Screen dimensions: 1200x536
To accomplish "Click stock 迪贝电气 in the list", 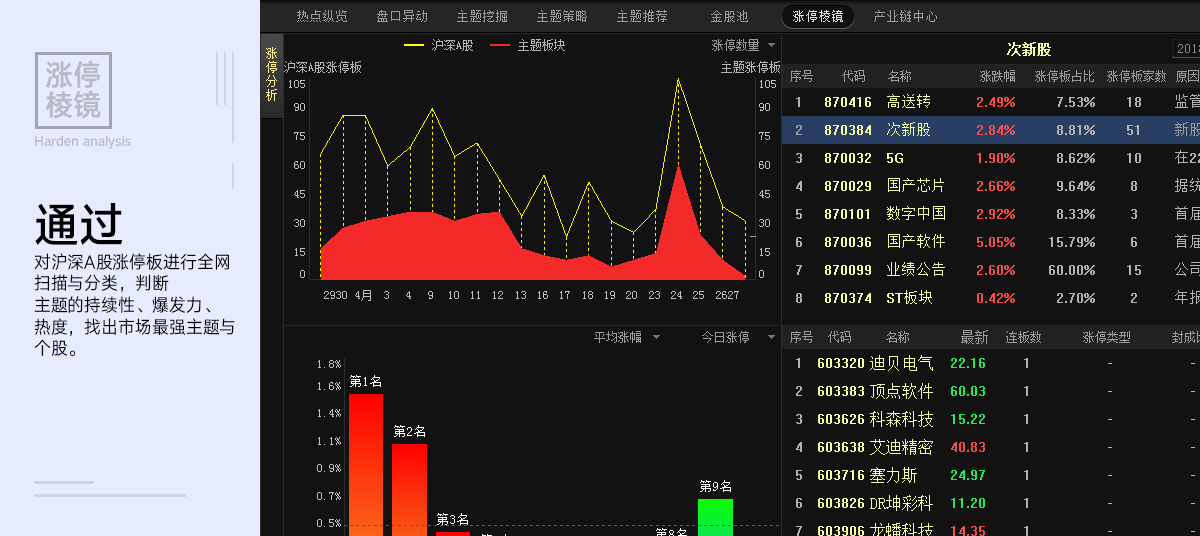I will click(x=901, y=364).
